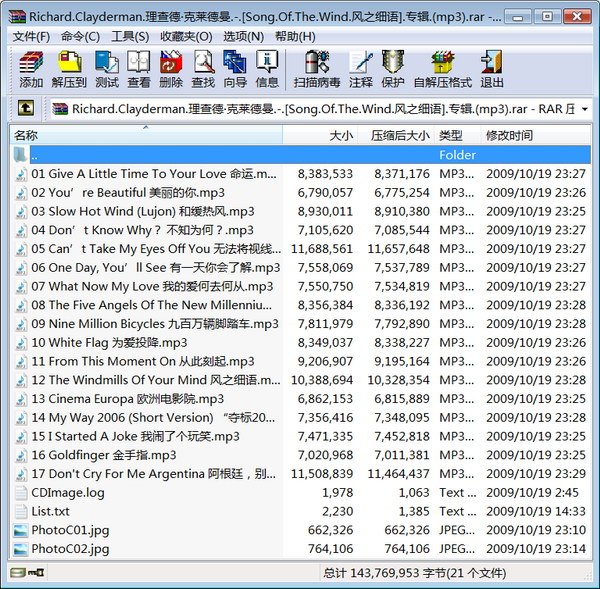Expand the address bar path dropdown
This screenshot has height=589, width=600.
[x=585, y=109]
